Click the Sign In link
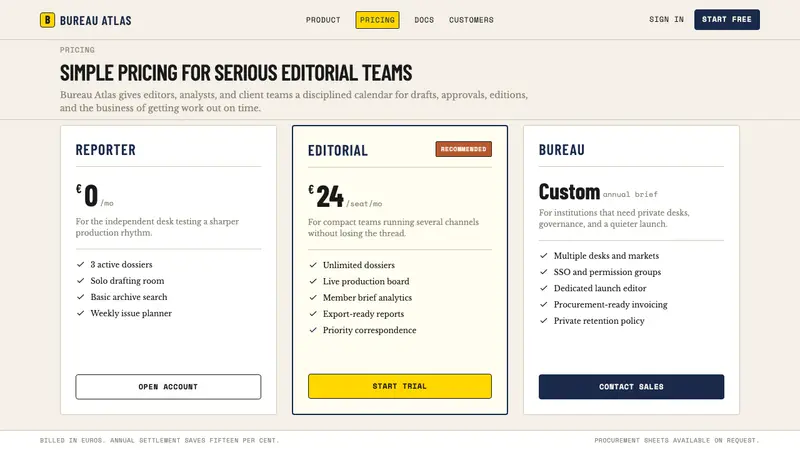The image size is (800, 450). [666, 19]
